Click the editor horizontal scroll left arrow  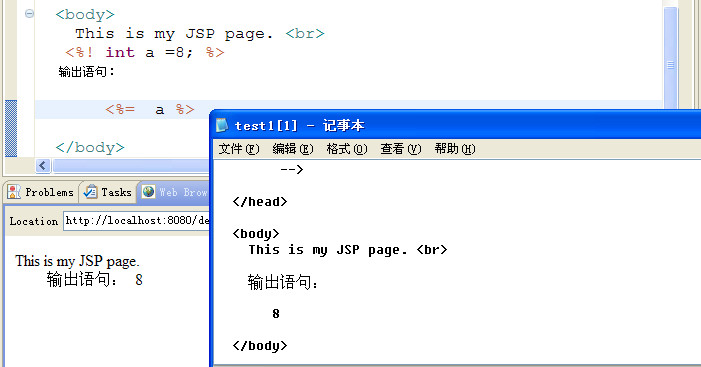click(42, 166)
